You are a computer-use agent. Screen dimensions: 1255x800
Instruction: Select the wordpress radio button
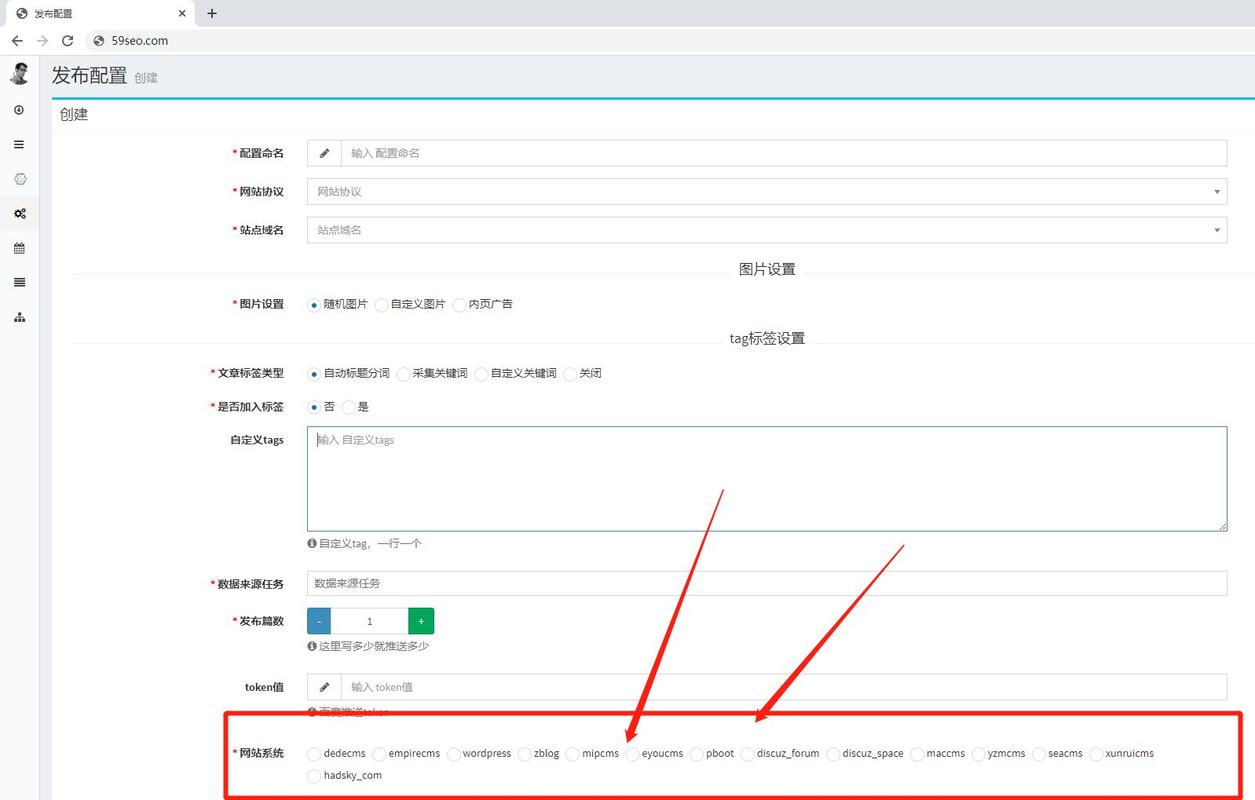[x=453, y=754]
